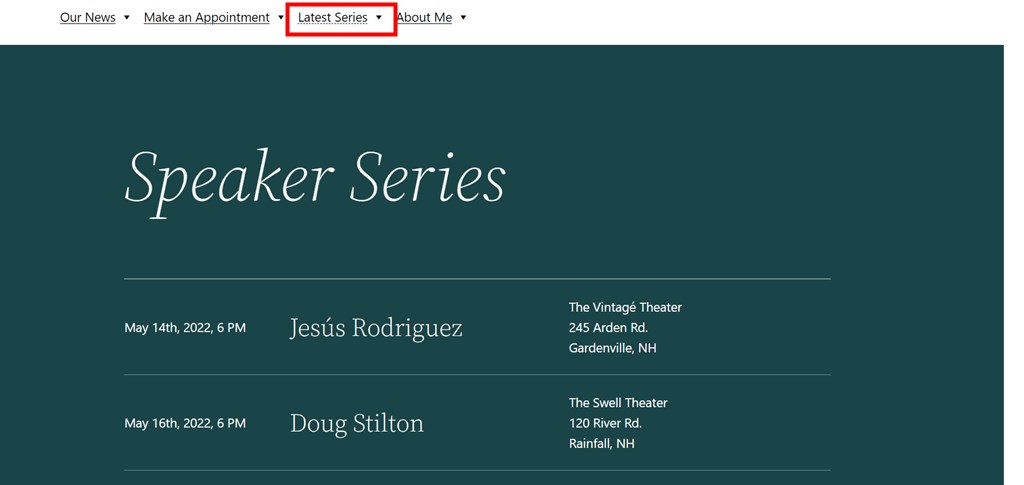Expand the Our News submenu arrow
The width and height of the screenshot is (1024, 485).
point(127,18)
